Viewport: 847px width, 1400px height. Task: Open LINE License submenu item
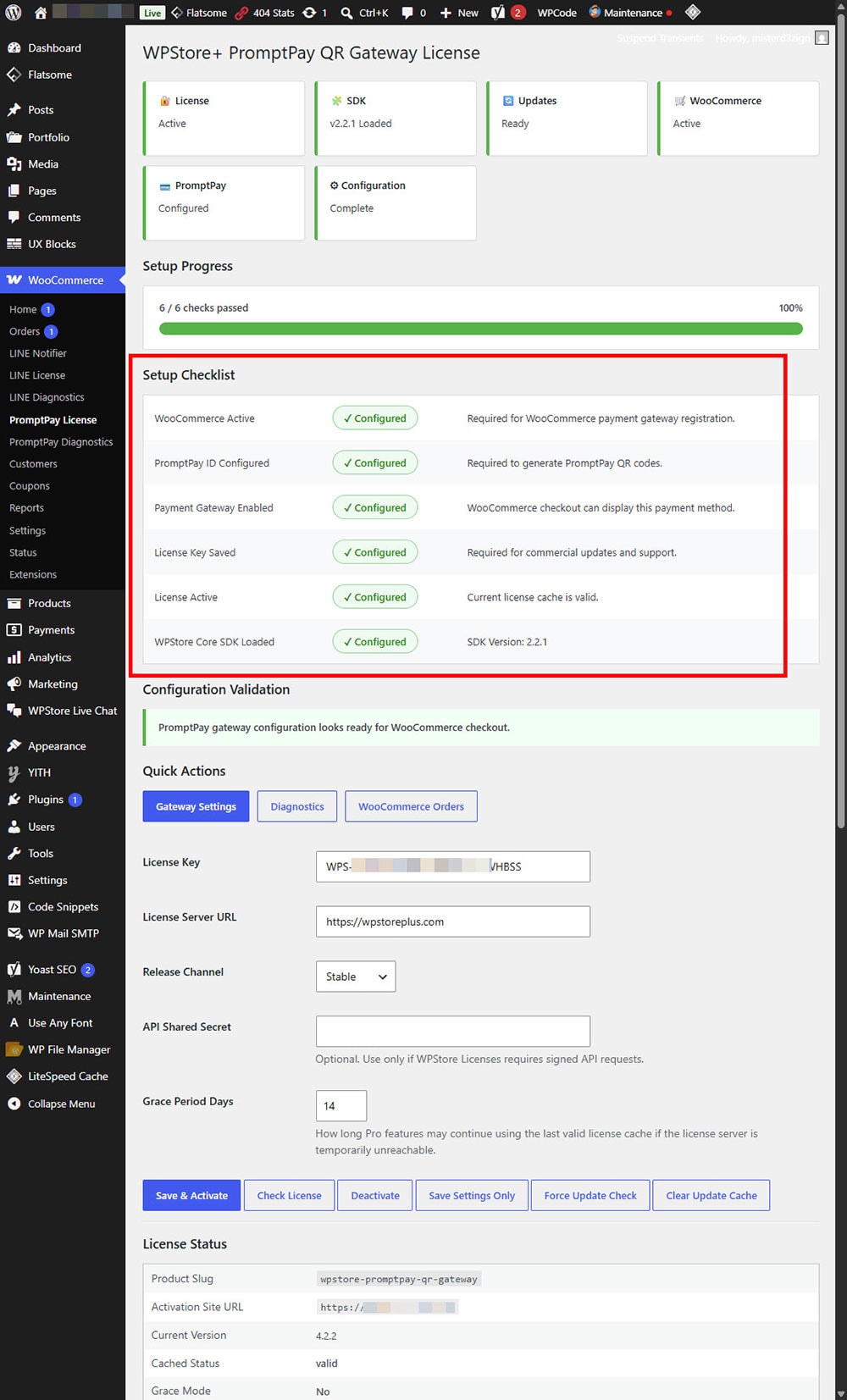(x=36, y=376)
